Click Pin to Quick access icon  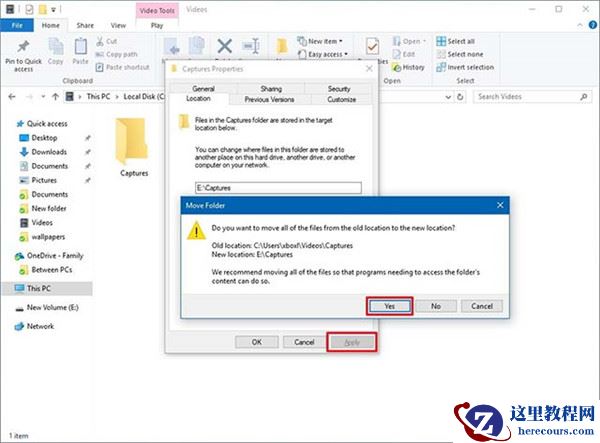[x=23, y=47]
